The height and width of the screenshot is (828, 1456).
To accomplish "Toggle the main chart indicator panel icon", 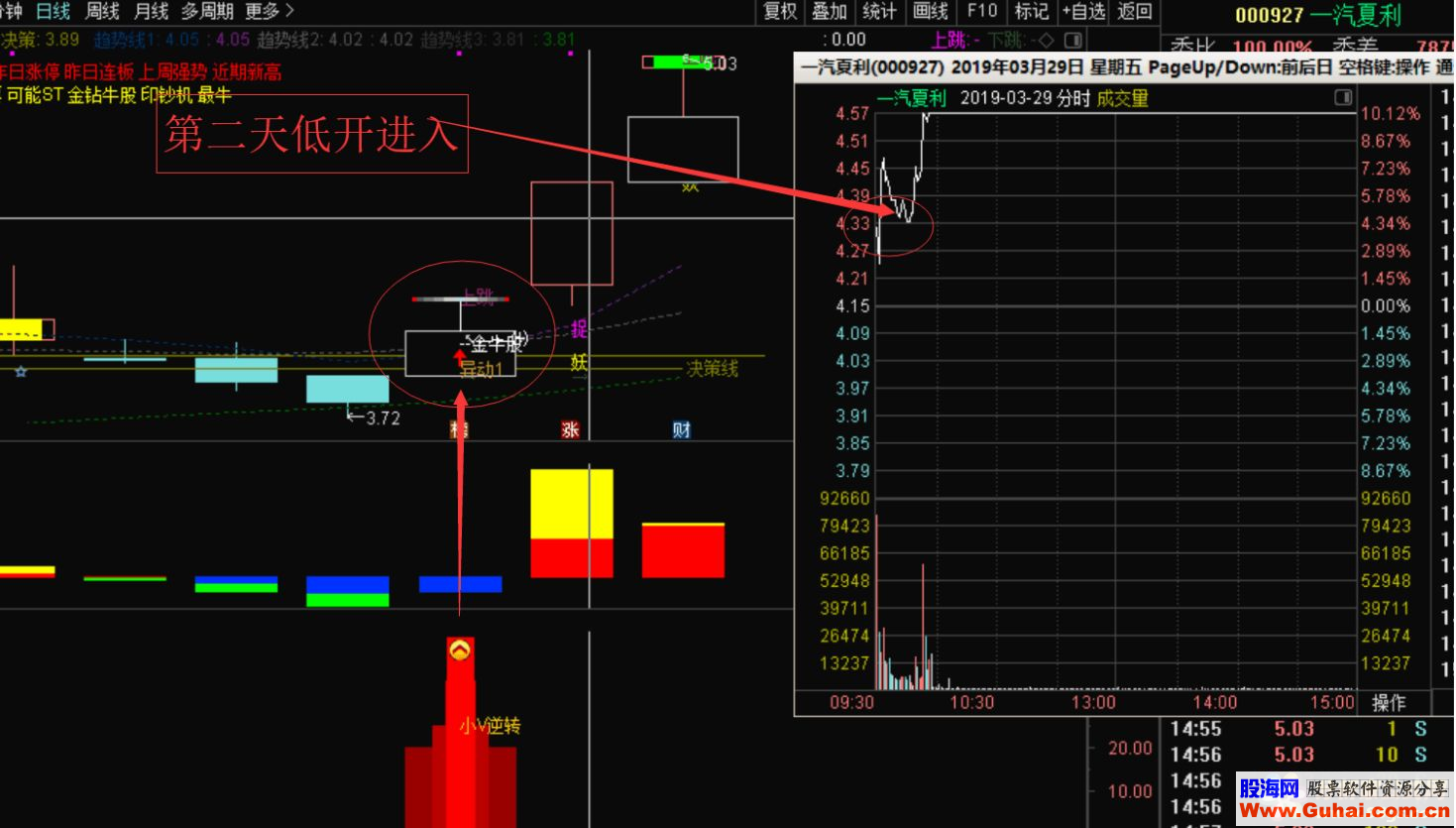I will [x=1072, y=40].
